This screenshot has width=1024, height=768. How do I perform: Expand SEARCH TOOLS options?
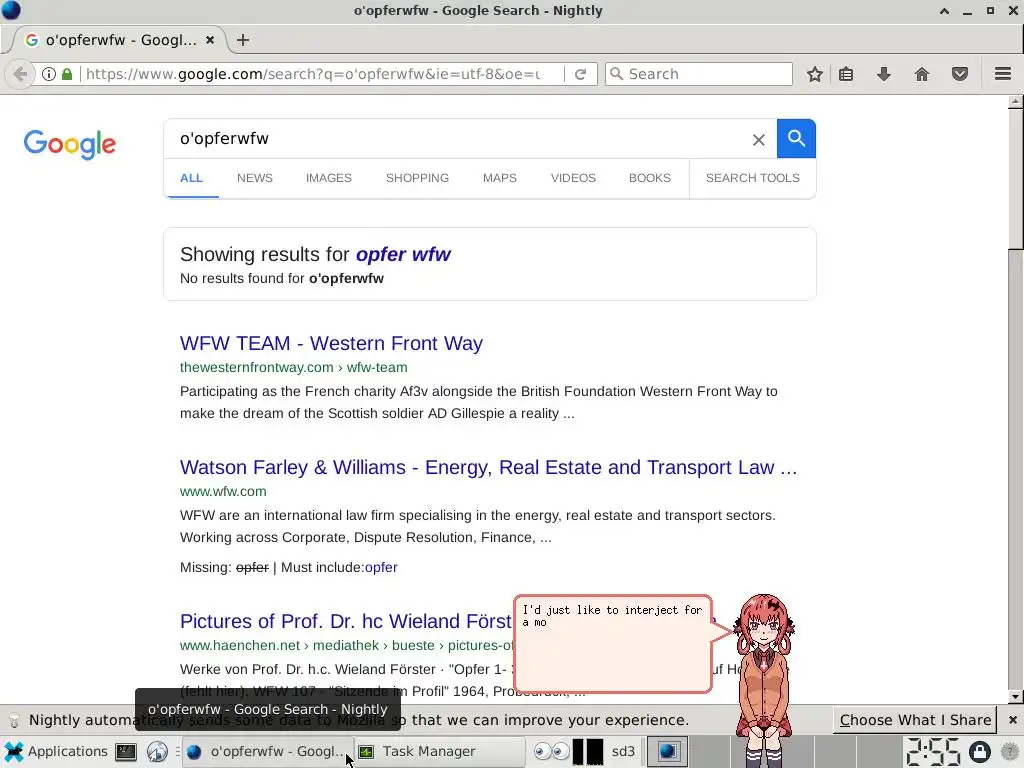(x=752, y=178)
